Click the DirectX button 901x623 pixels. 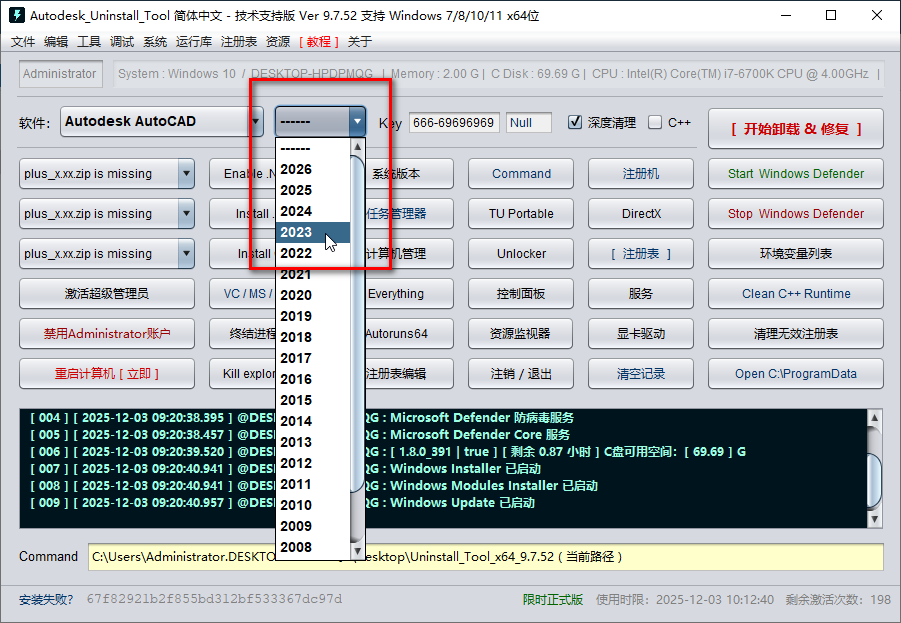click(641, 214)
